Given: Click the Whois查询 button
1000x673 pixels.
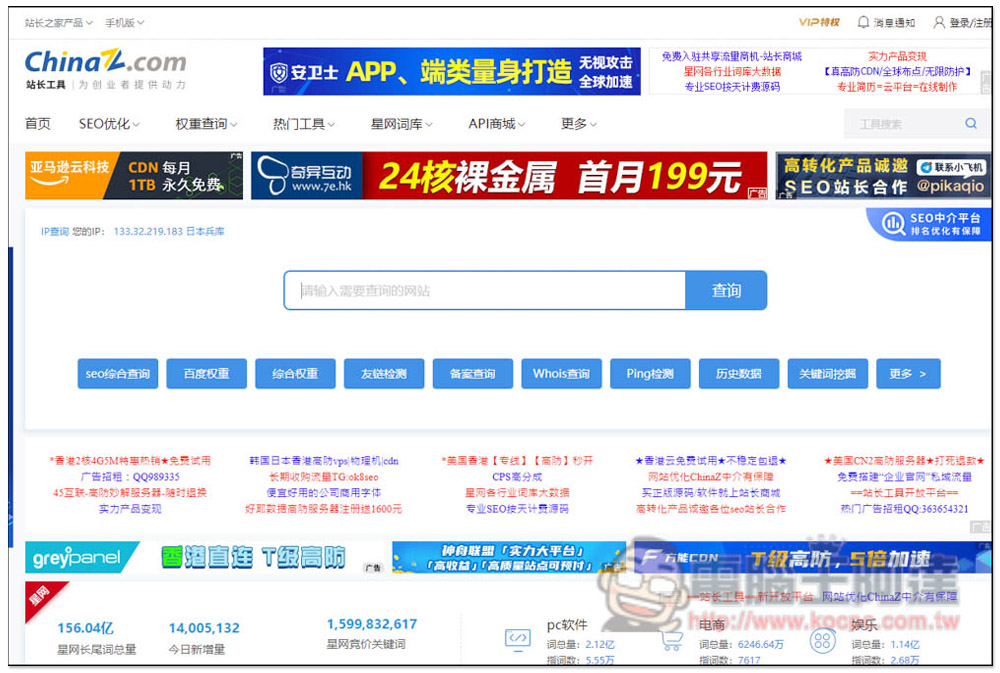Looking at the screenshot, I should tap(561, 374).
